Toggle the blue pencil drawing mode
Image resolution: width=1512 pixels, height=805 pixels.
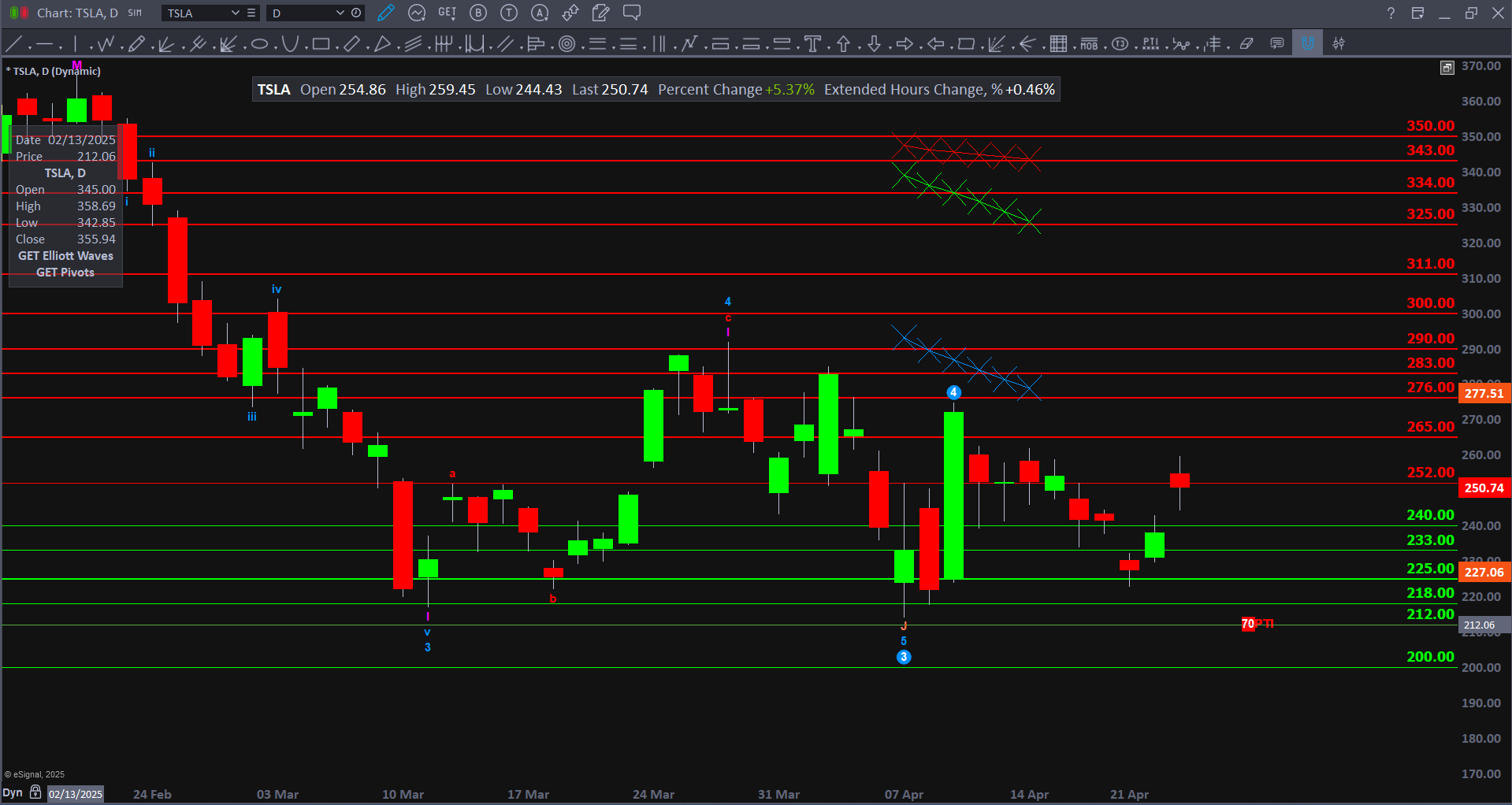pos(385,13)
